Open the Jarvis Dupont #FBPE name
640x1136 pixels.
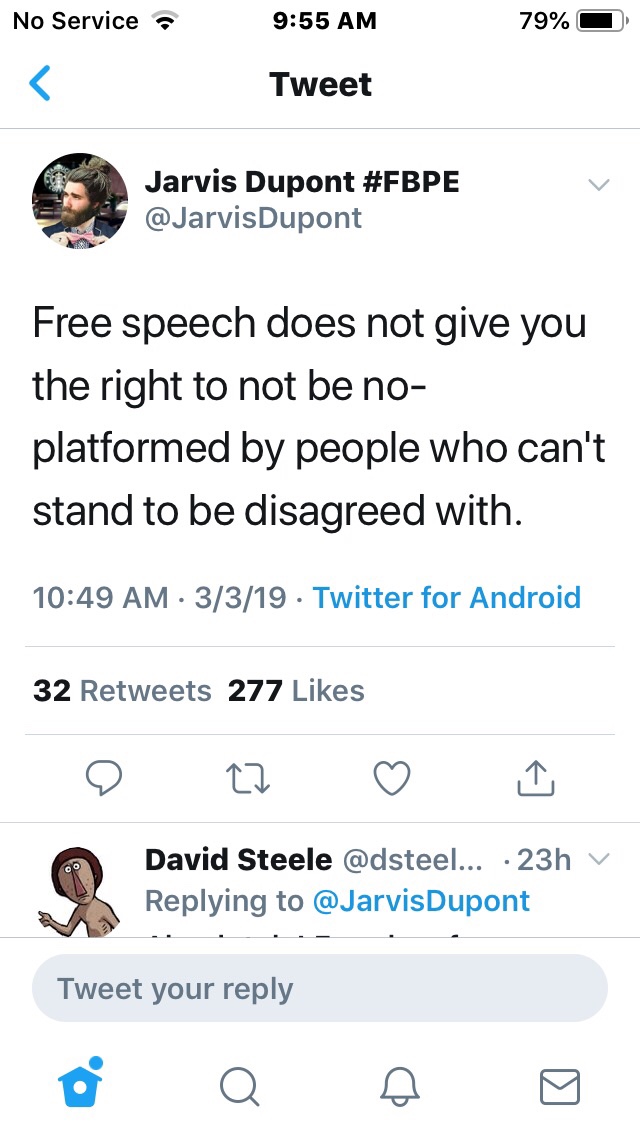[302, 181]
